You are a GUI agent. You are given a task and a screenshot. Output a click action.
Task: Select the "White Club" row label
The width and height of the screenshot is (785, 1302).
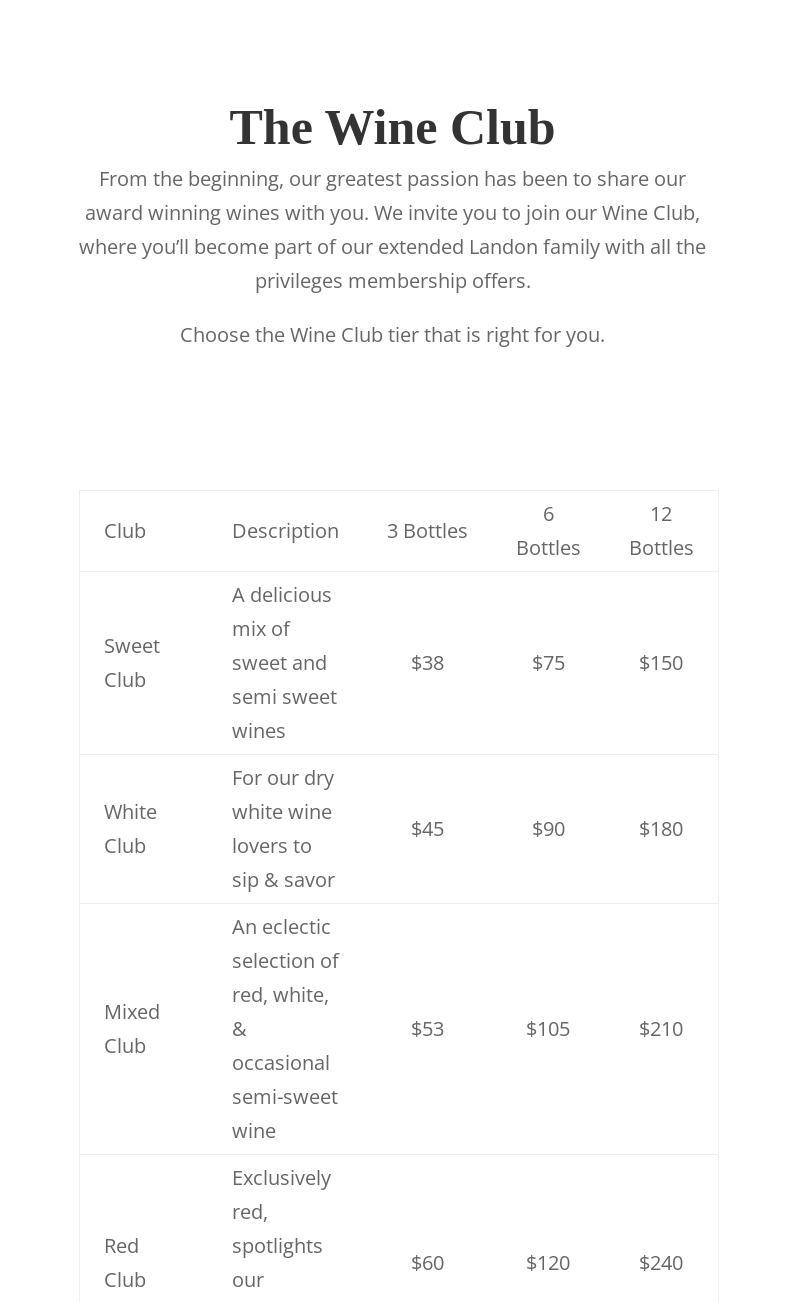130,829
